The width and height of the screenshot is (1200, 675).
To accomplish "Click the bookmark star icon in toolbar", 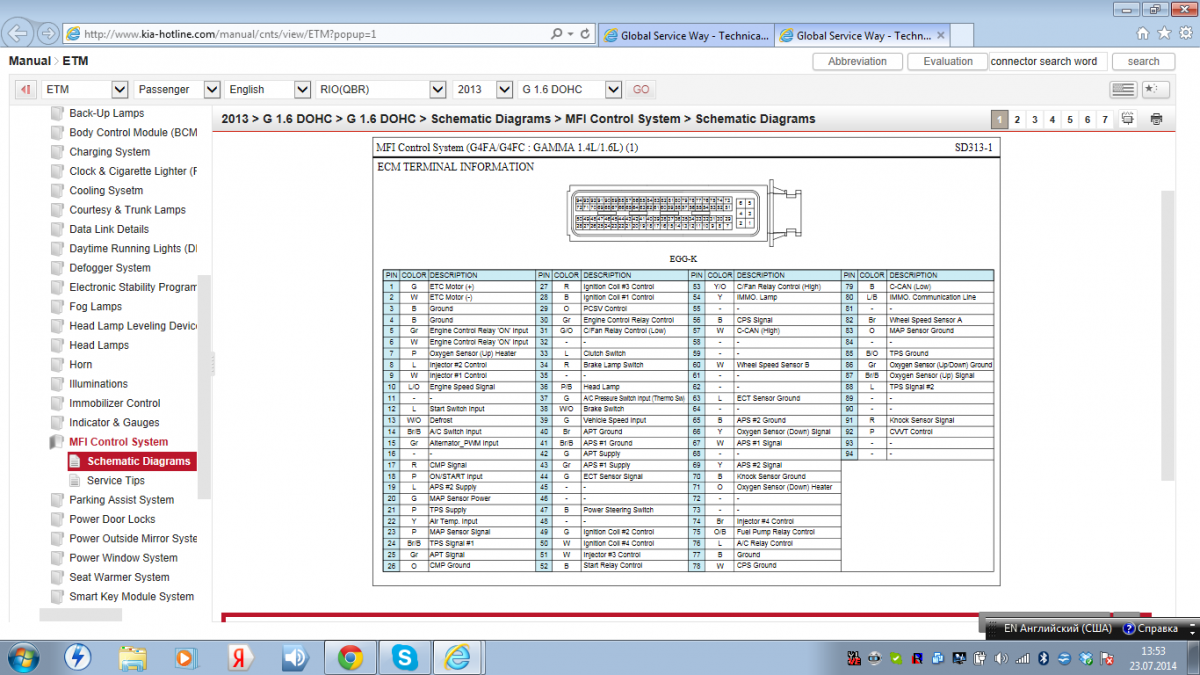I will pos(1154,89).
